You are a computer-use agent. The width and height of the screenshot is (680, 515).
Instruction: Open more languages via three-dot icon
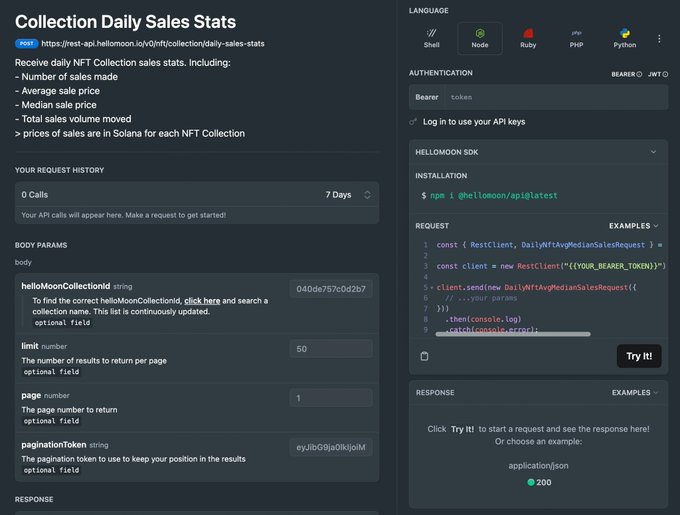click(659, 39)
